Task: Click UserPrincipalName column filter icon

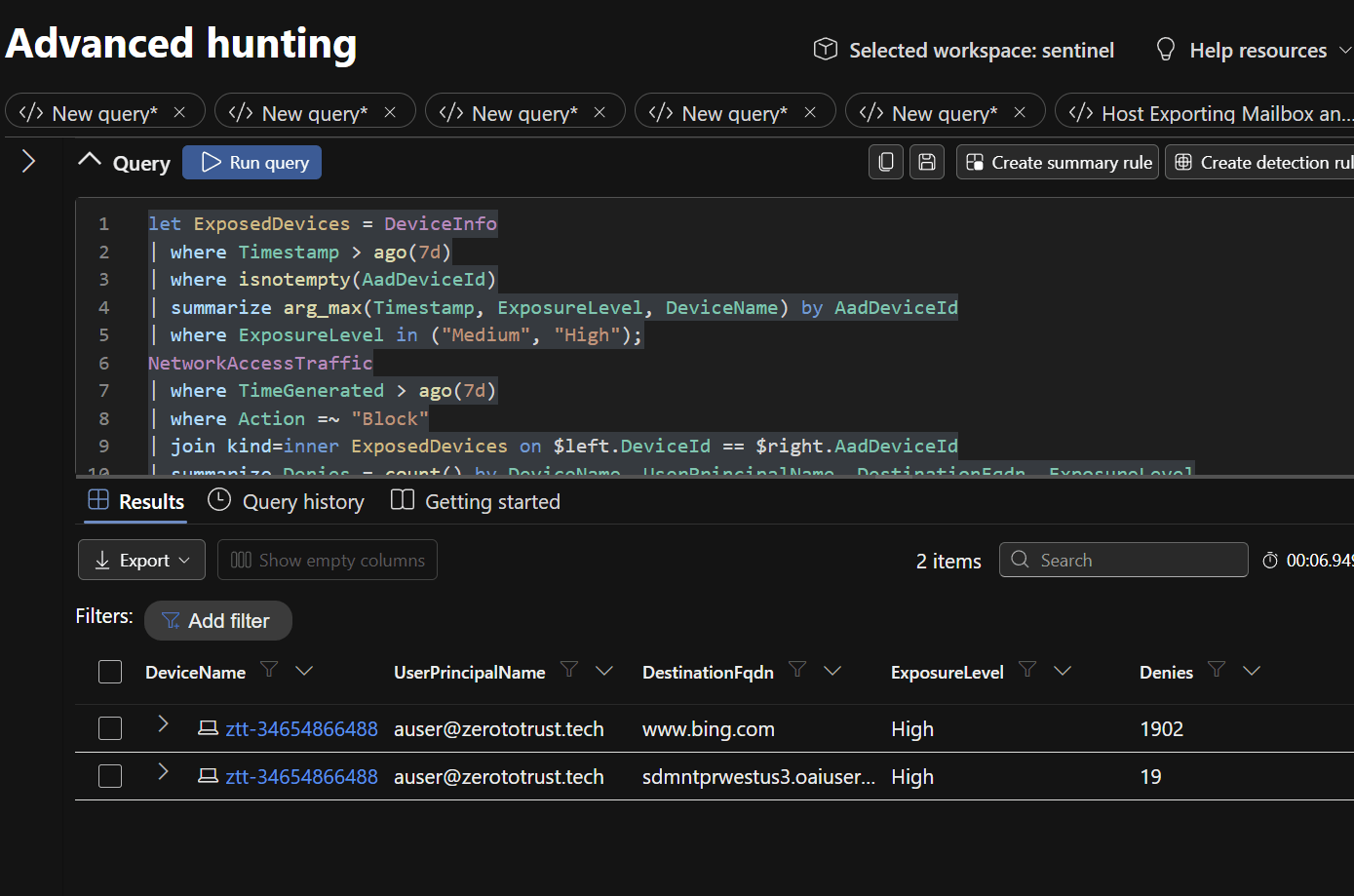Action: pyautogui.click(x=569, y=669)
